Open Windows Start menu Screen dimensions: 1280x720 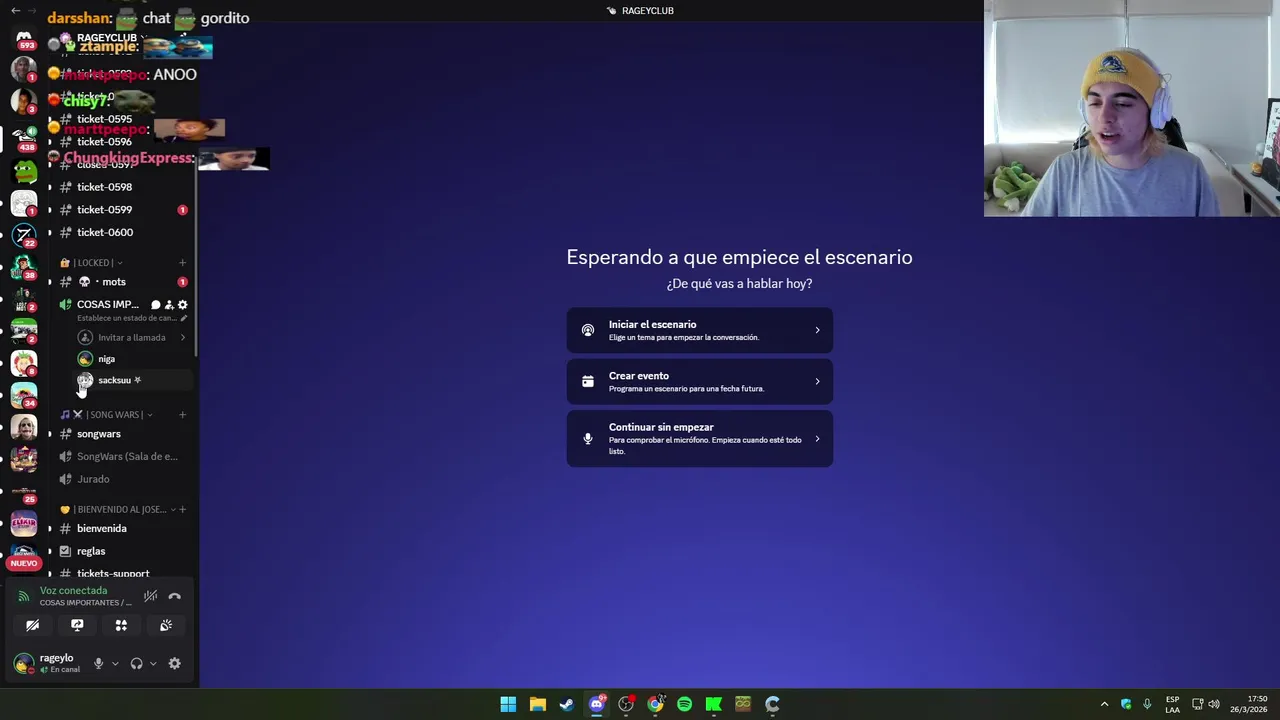tap(508, 704)
